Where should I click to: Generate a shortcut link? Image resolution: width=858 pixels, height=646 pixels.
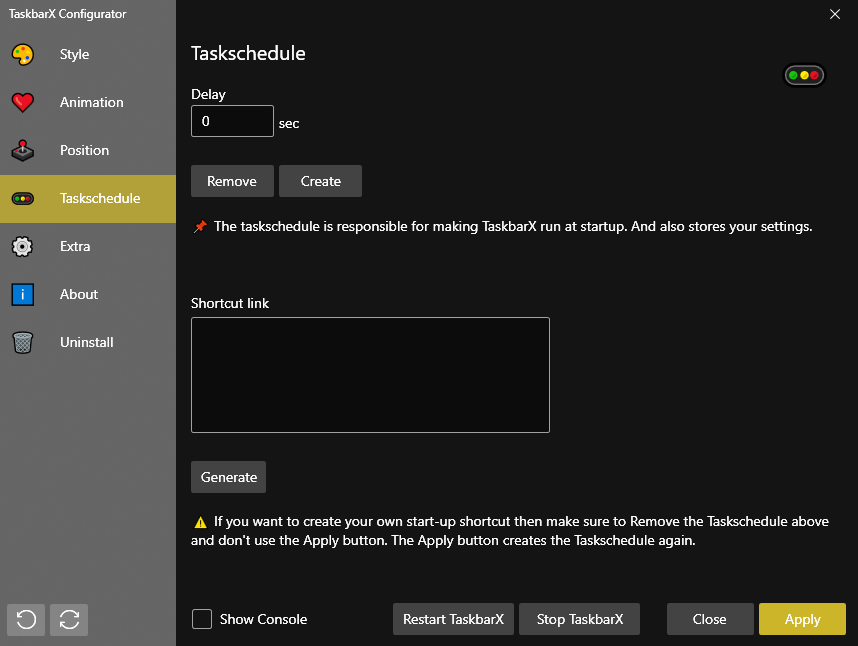tap(228, 477)
